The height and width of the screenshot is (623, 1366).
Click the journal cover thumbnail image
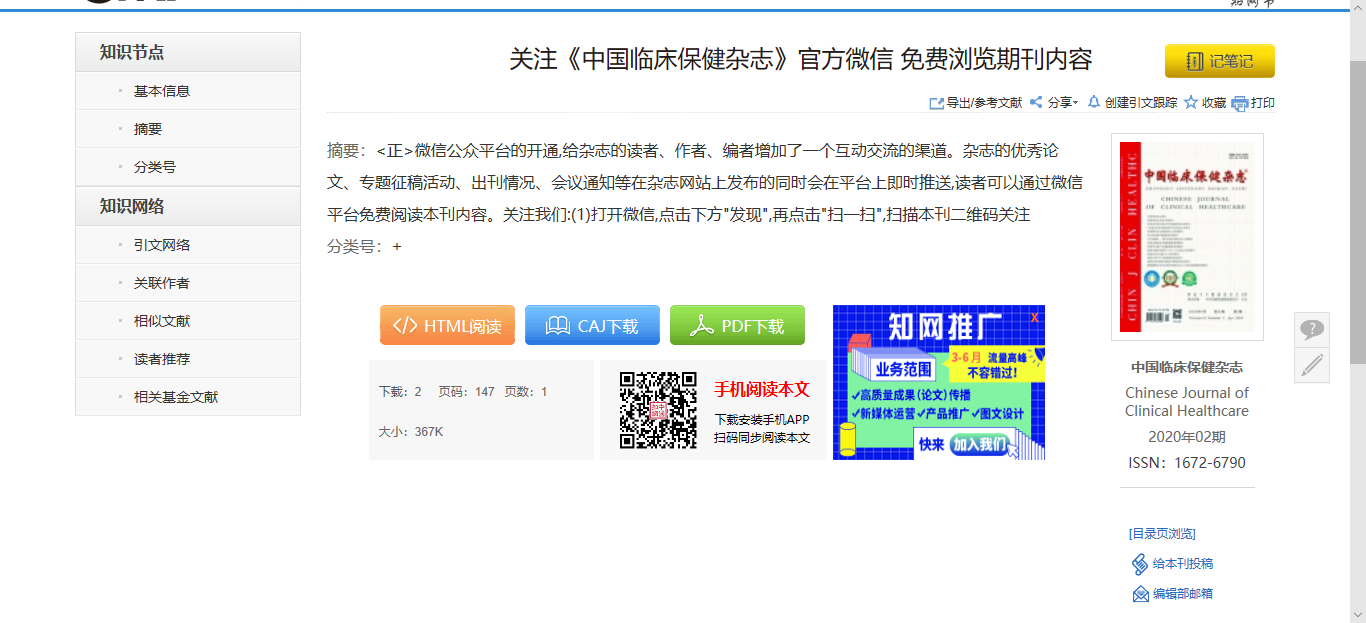click(x=1187, y=236)
